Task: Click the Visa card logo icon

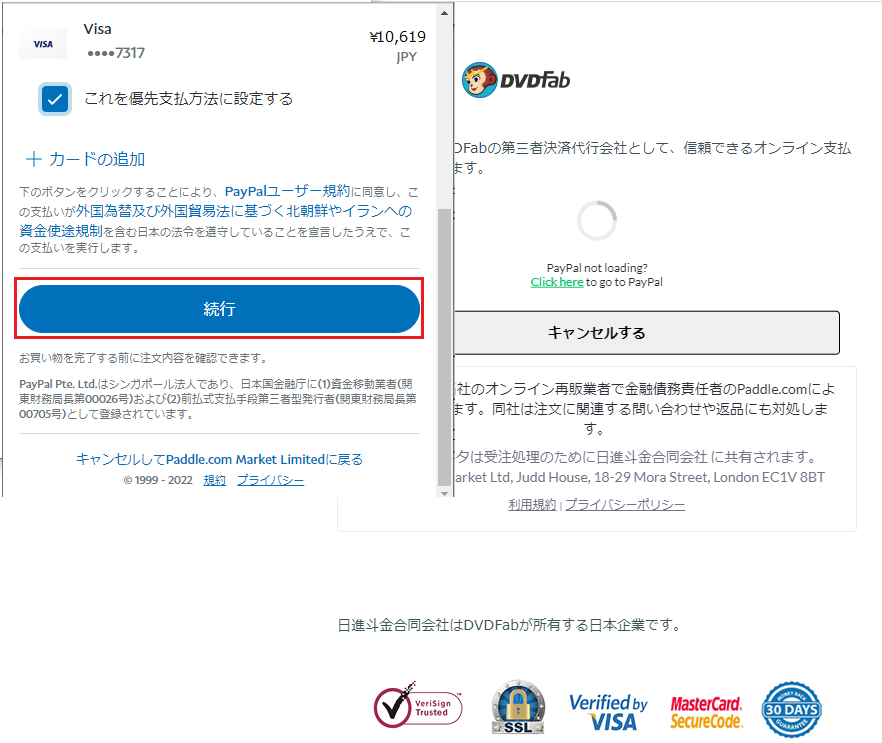Action: click(x=43, y=44)
